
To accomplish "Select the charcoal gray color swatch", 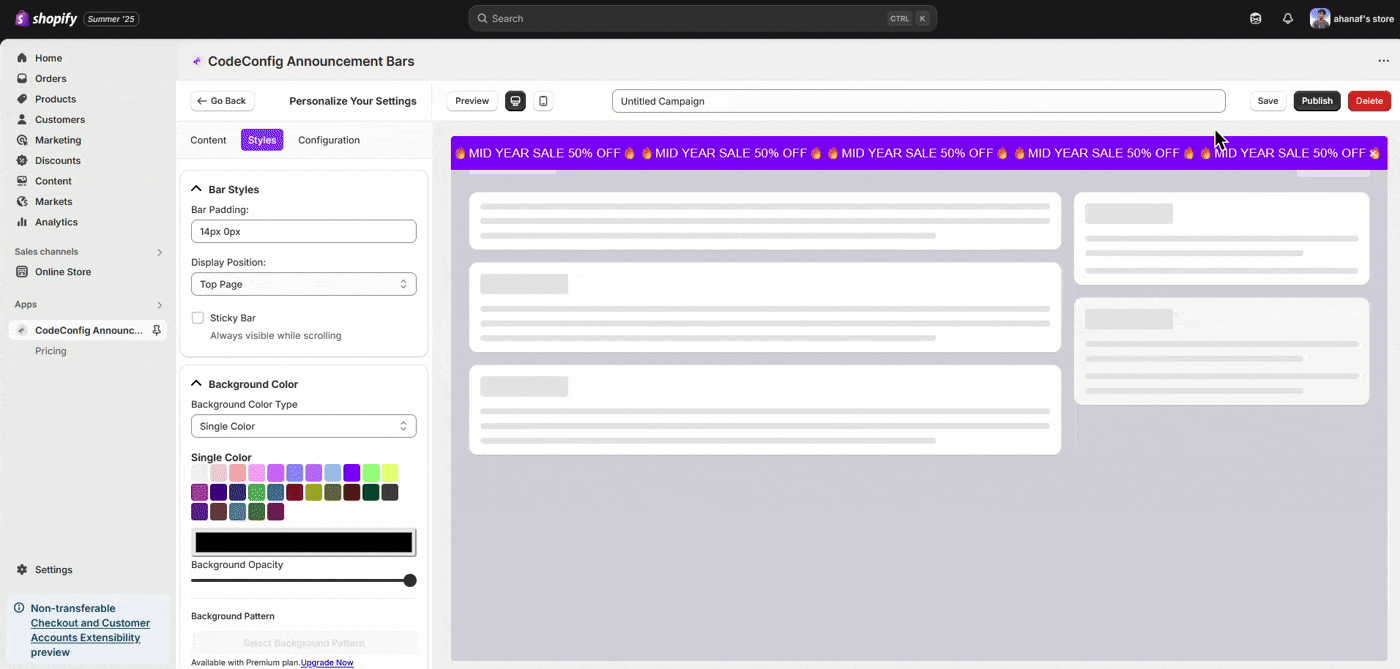I will [x=390, y=492].
